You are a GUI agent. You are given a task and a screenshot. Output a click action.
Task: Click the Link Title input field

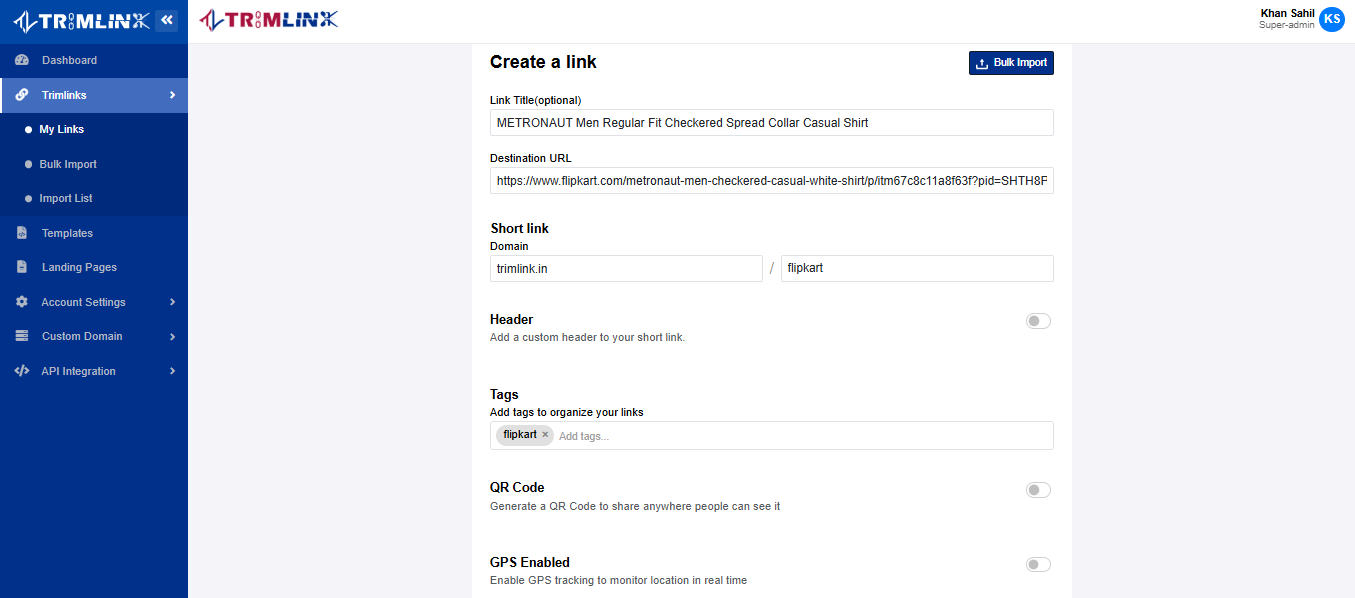[772, 122]
